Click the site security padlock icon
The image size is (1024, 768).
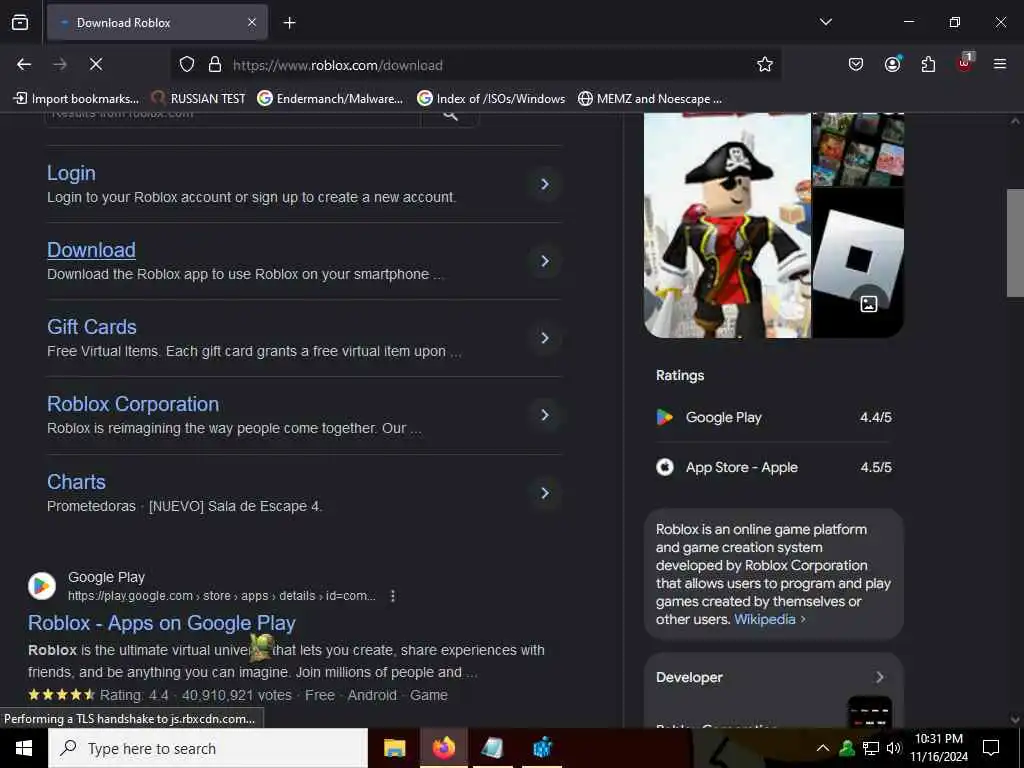tap(215, 64)
